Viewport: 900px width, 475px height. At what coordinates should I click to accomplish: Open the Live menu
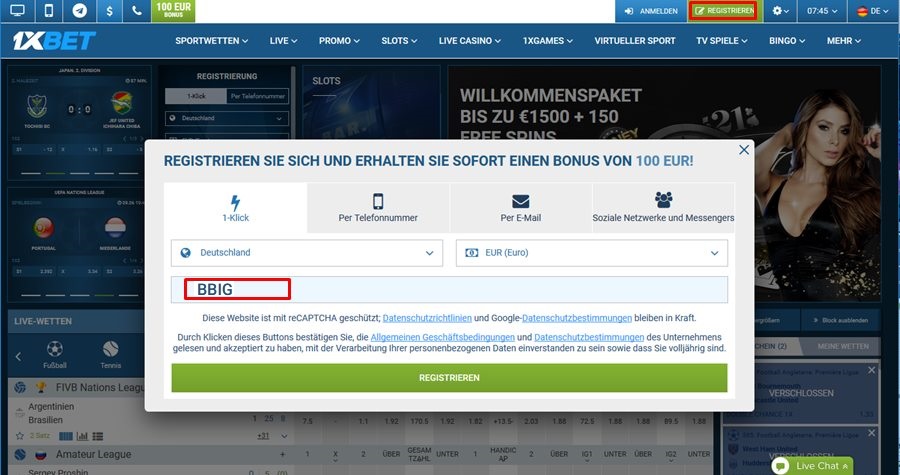pos(284,41)
